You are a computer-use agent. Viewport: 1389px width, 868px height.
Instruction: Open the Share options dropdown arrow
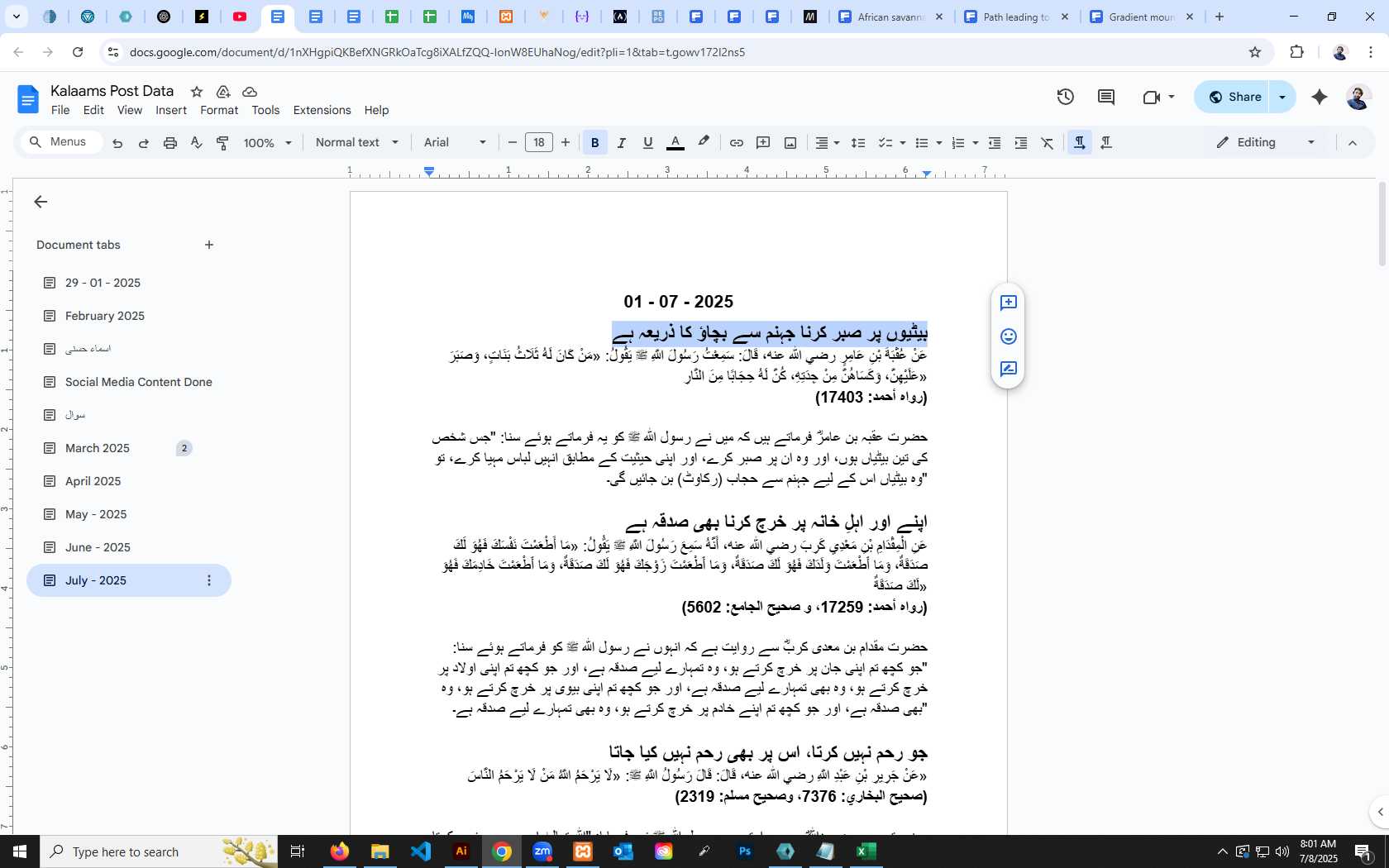[1282, 97]
